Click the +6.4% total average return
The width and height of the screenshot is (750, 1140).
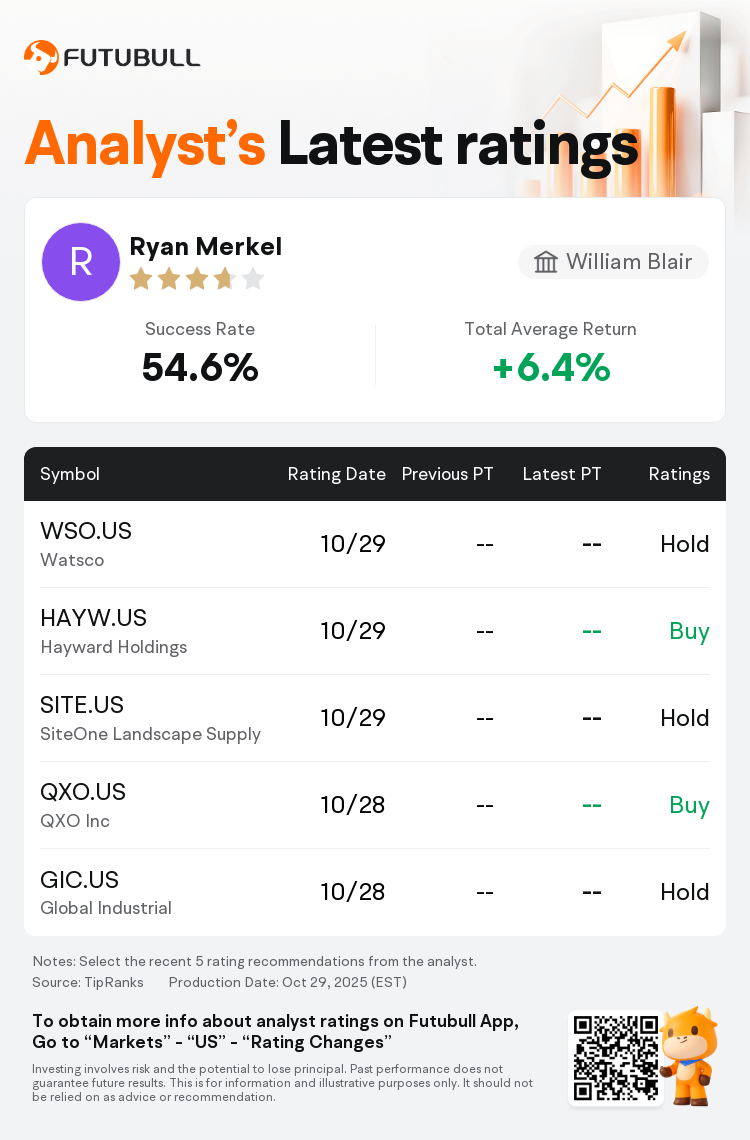pyautogui.click(x=551, y=368)
